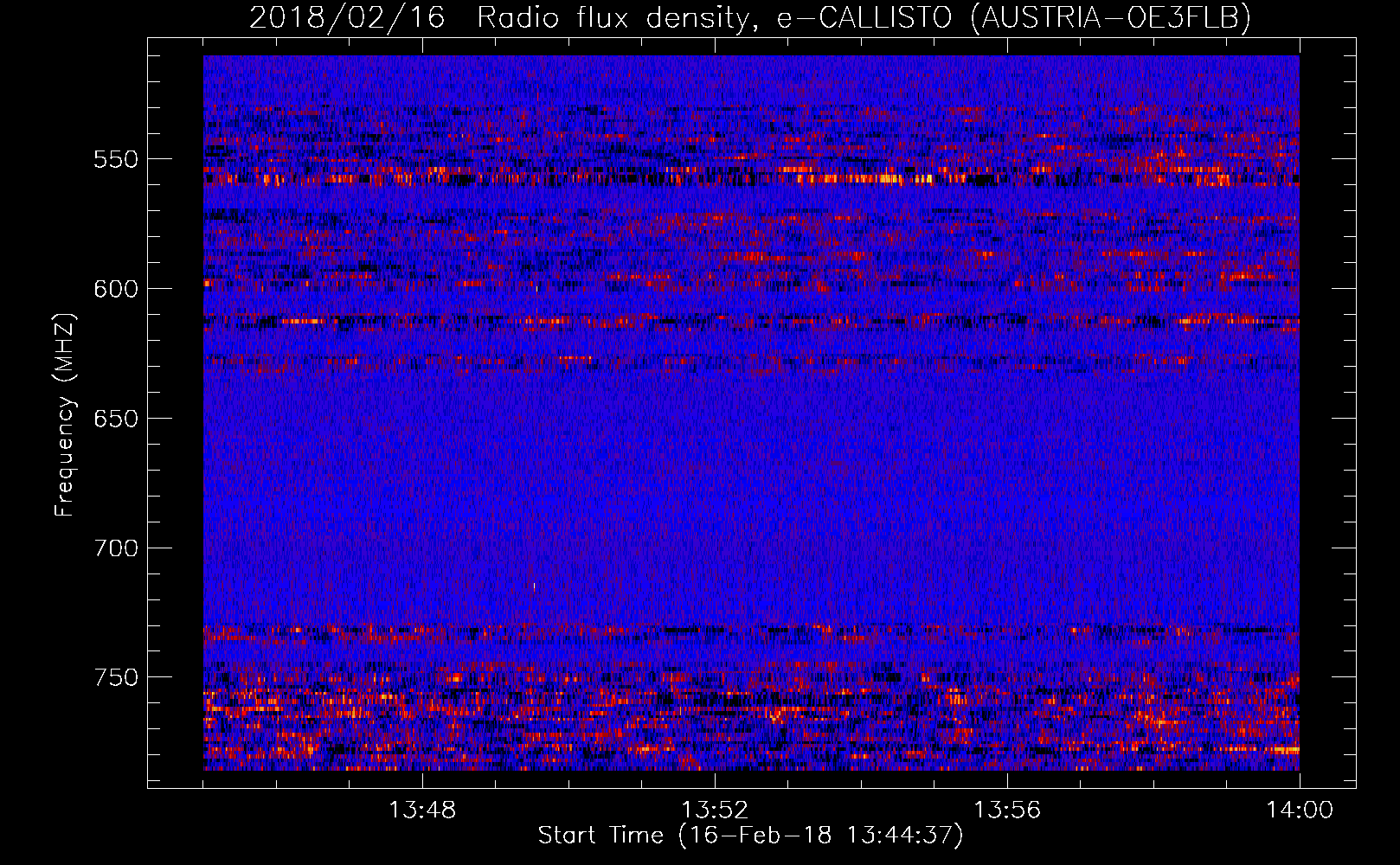Click the 'Start Time (16-Feb-18 13:44:37)' axis label
The image size is (1400, 865).
750,836
